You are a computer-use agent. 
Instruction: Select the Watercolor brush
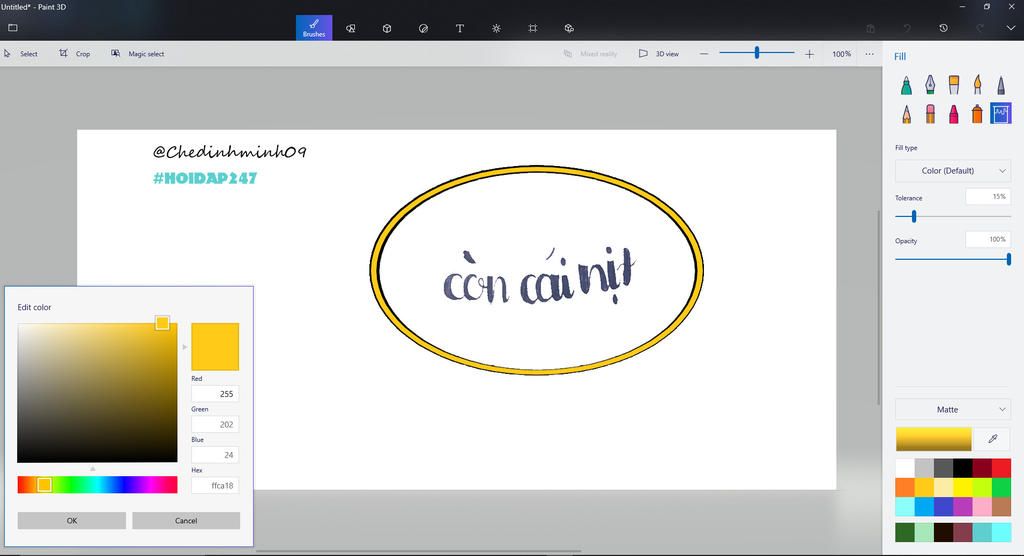[x=977, y=85]
